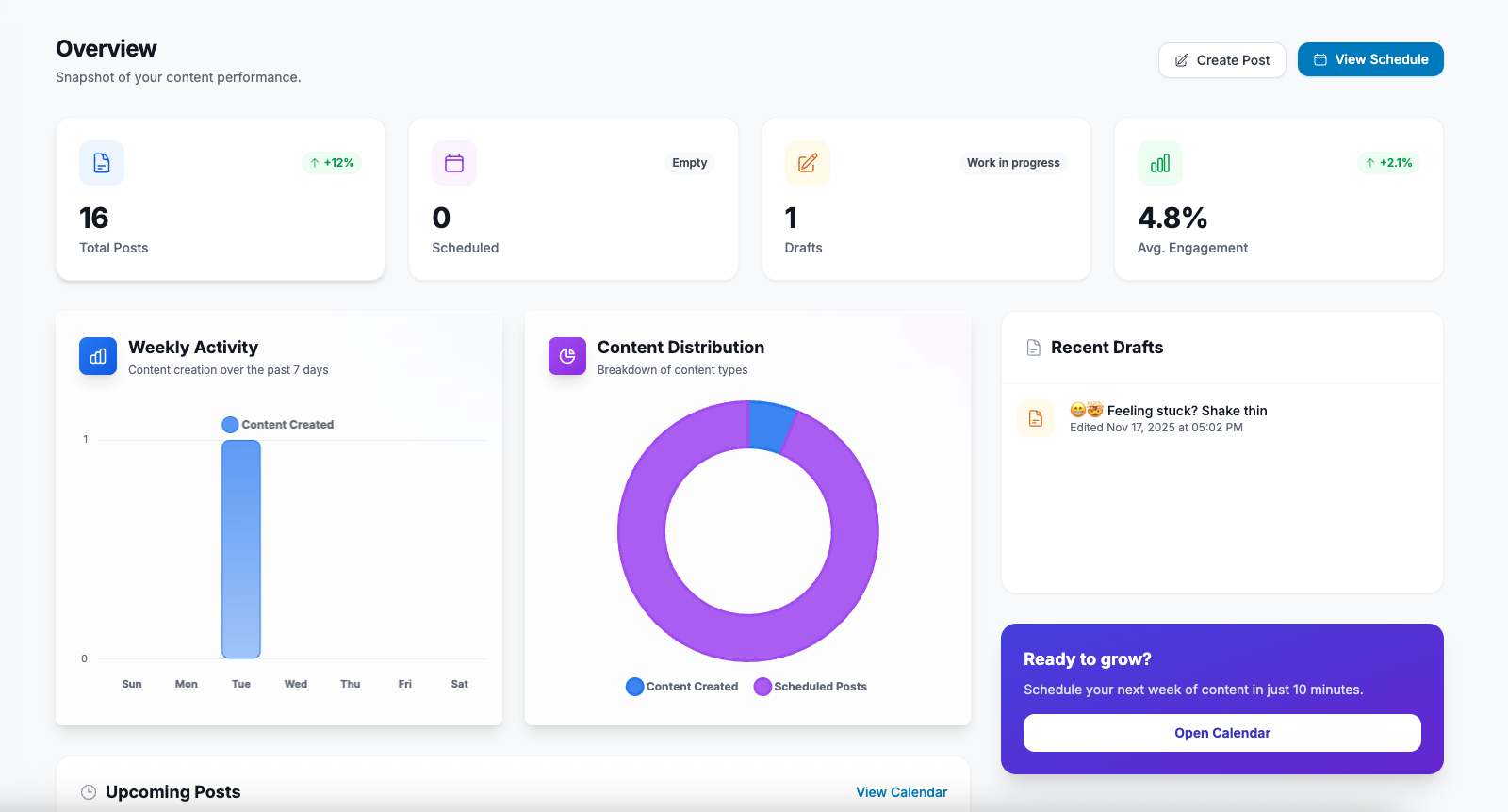
Task: Click the Avg. Engagement bar chart icon
Action: tap(1159, 163)
